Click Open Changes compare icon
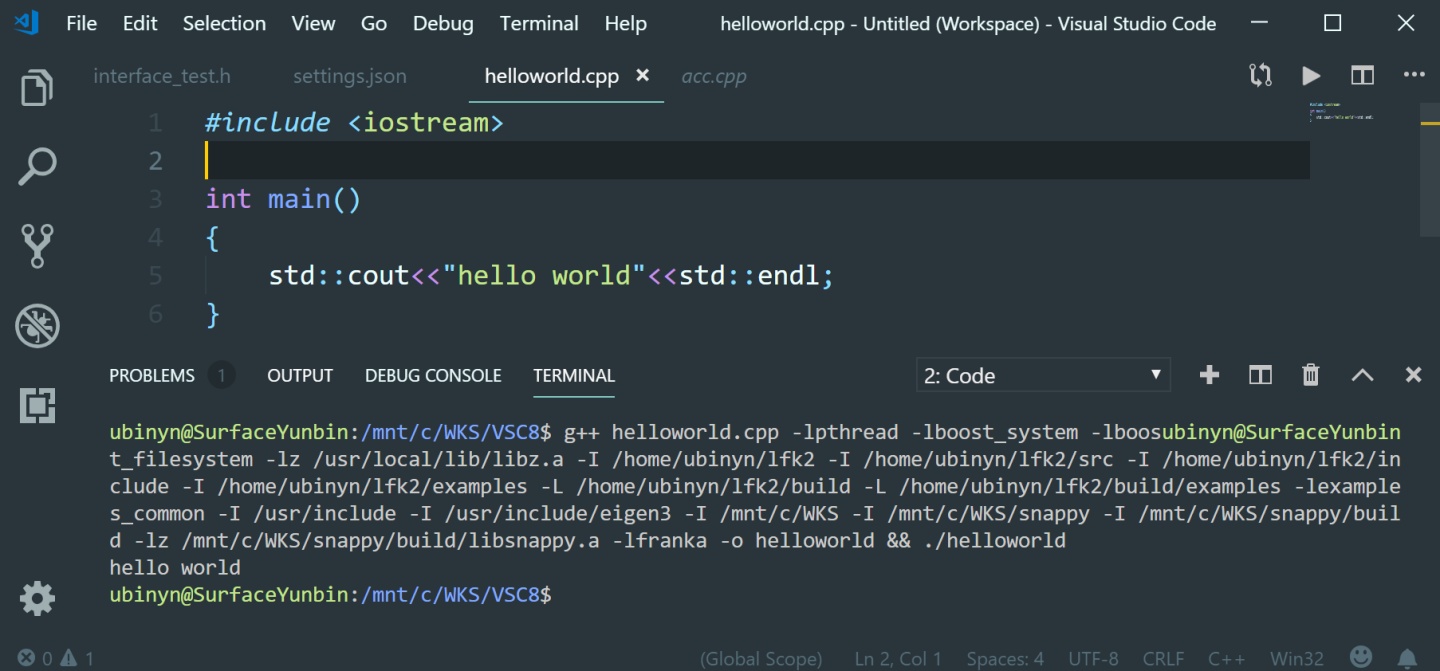Screen dimensions: 1440x671 pyautogui.click(x=1260, y=75)
